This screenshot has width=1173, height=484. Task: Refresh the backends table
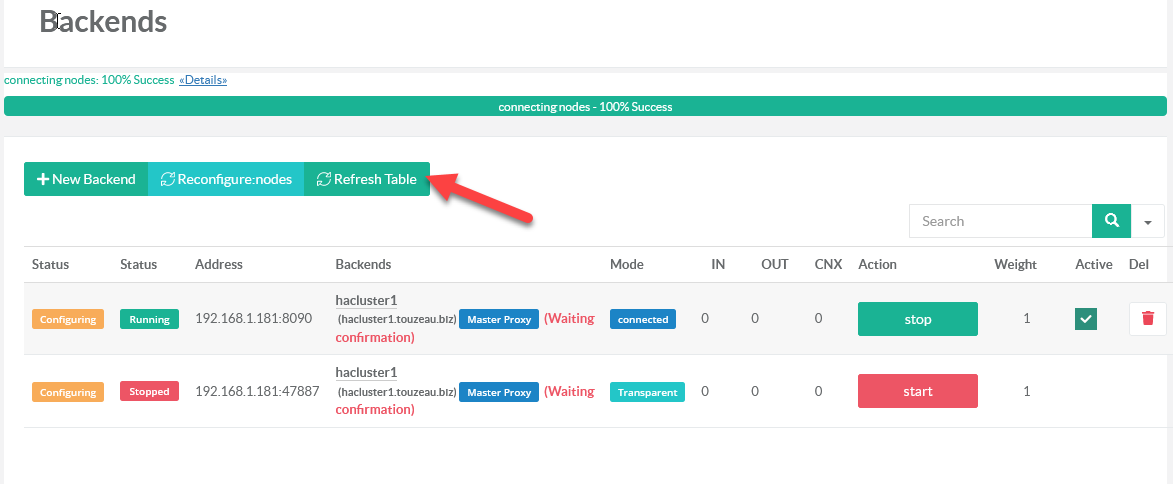tap(366, 179)
